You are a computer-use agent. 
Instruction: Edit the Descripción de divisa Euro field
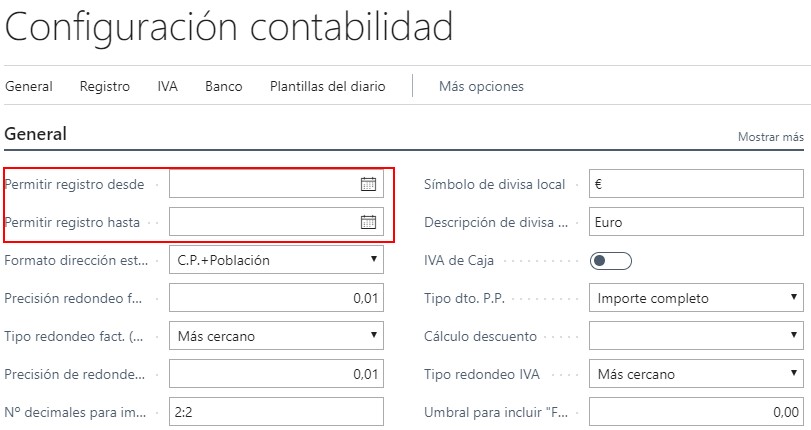point(696,222)
